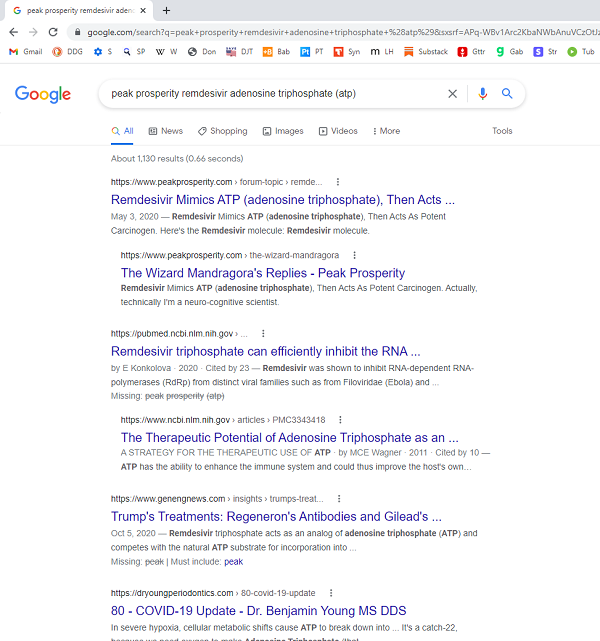
Task: Click the pubmed.ncbi.nlm.nih.gov URL breadcrumb
Action: pos(179,334)
